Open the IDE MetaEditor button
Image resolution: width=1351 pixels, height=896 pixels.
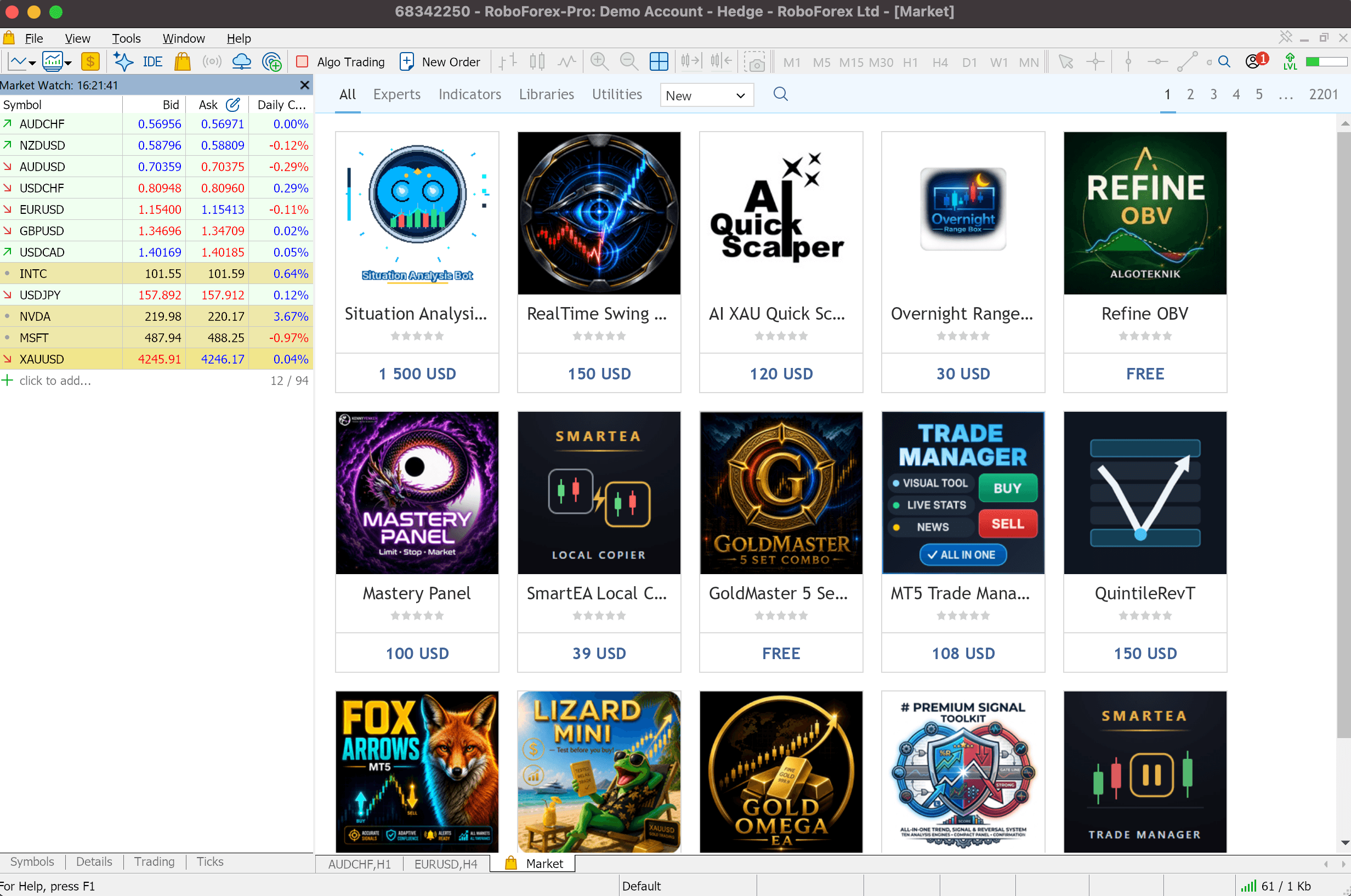click(152, 62)
